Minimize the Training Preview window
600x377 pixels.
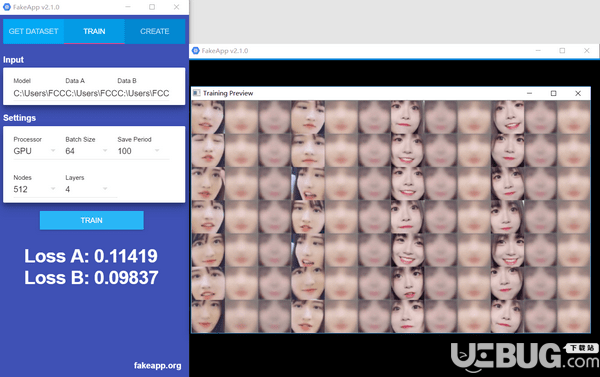click(529, 93)
